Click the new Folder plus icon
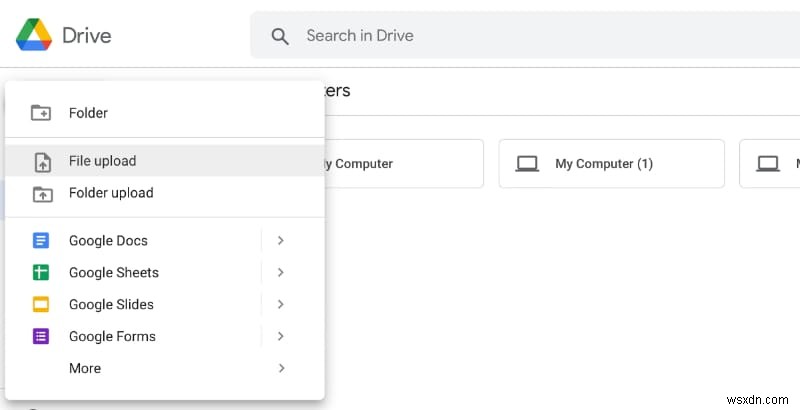Image resolution: width=800 pixels, height=410 pixels. (x=41, y=113)
